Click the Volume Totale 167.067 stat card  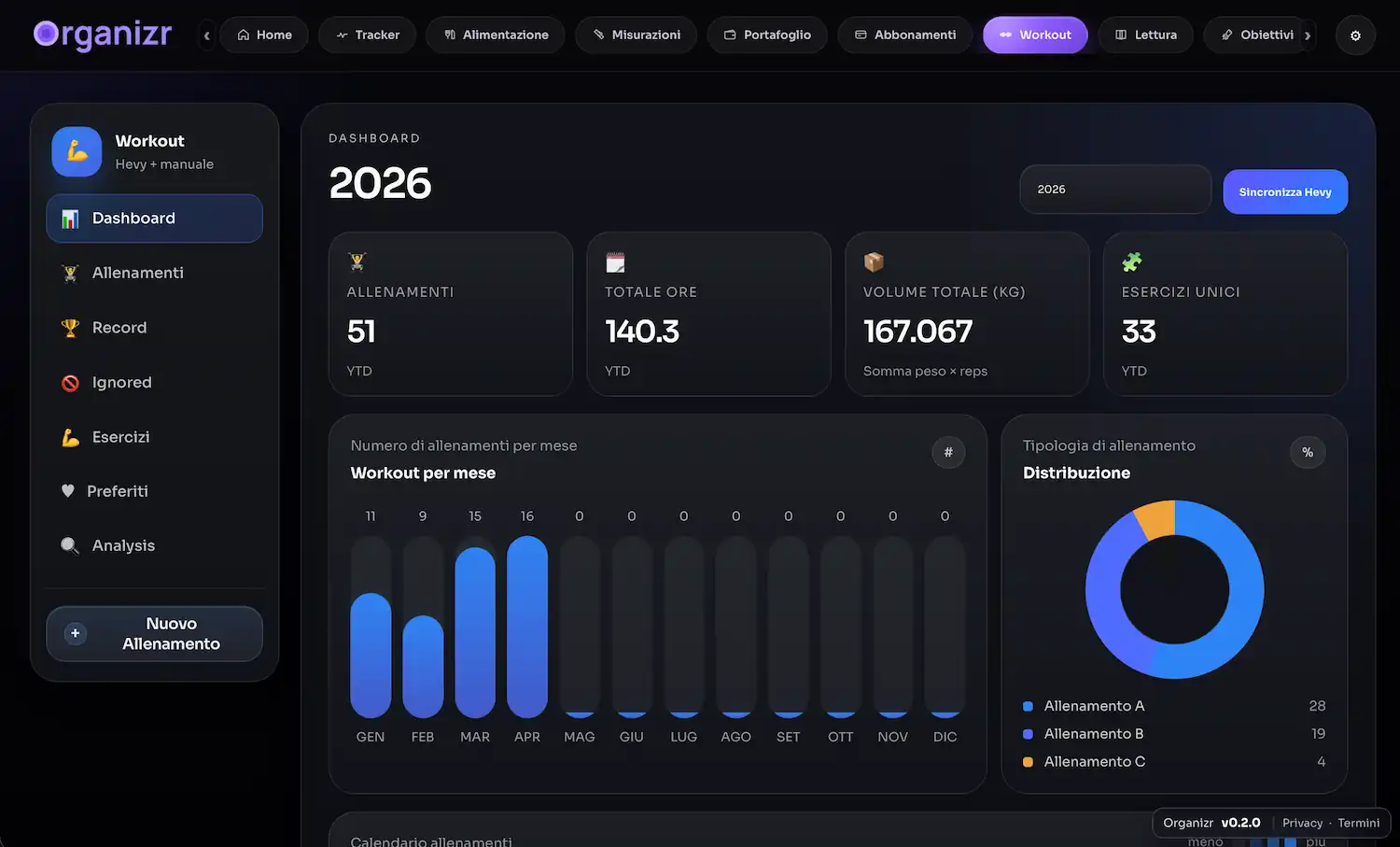(x=967, y=315)
